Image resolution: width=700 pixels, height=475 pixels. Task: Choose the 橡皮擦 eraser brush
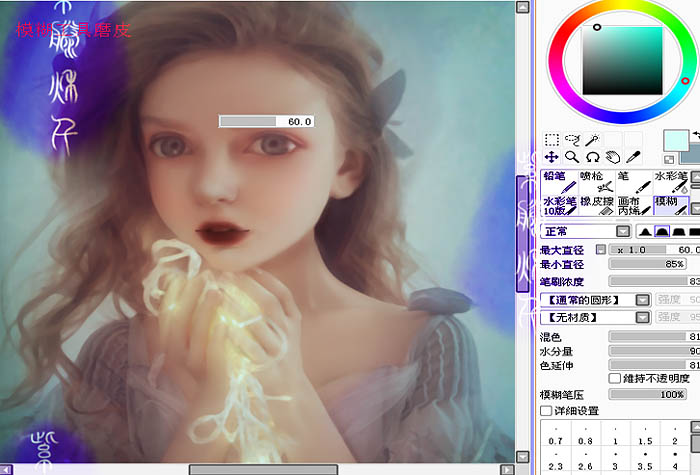coord(597,206)
